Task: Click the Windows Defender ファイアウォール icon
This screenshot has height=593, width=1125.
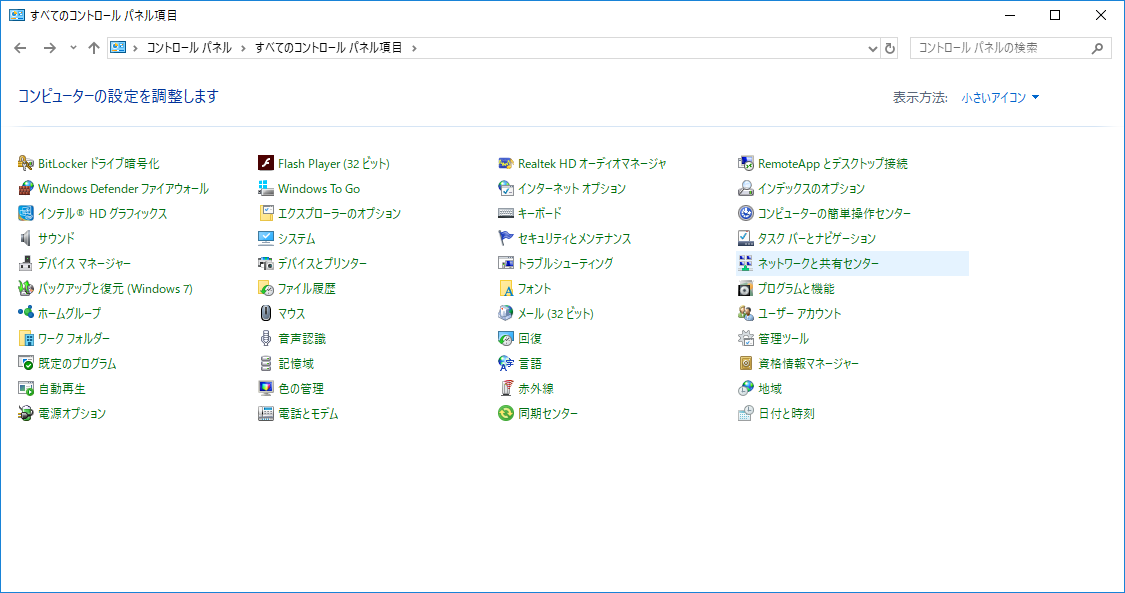Action: 26,189
